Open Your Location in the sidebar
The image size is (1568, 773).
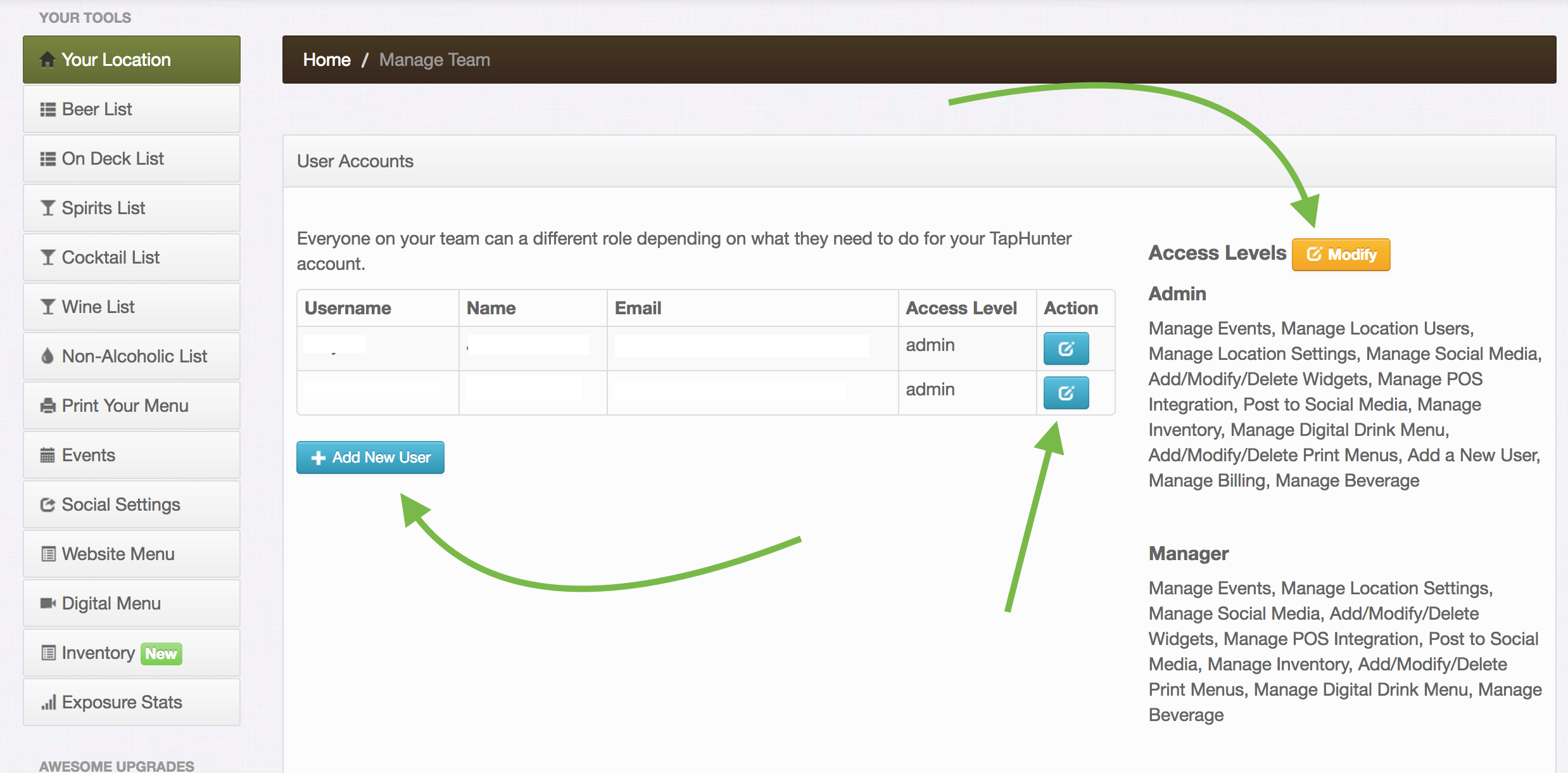coord(132,60)
